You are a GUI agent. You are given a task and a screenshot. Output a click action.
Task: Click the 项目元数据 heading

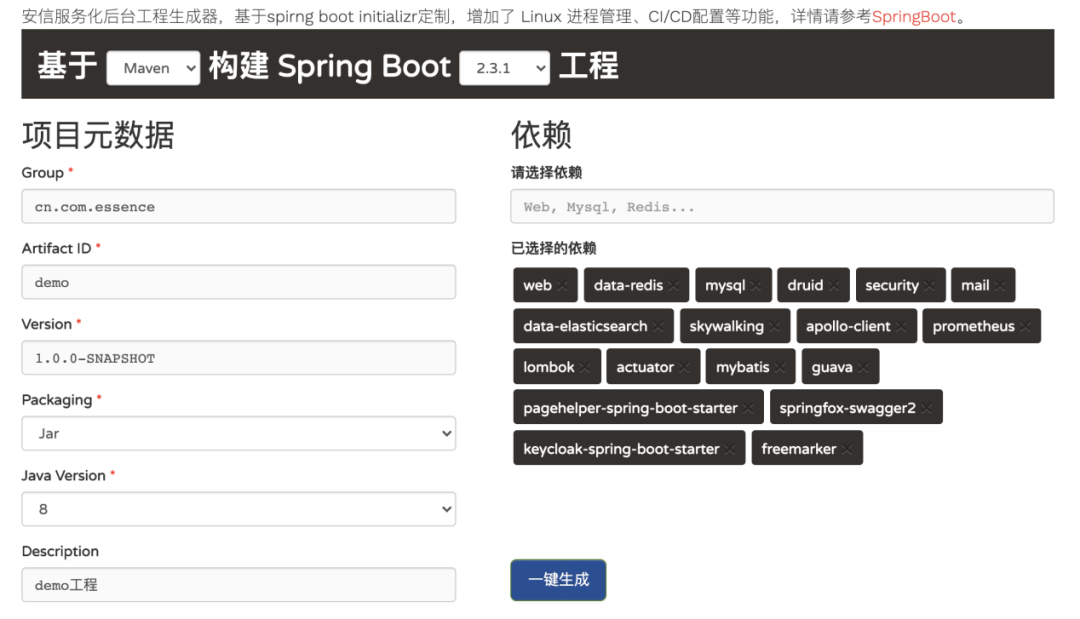pyautogui.click(x=98, y=135)
